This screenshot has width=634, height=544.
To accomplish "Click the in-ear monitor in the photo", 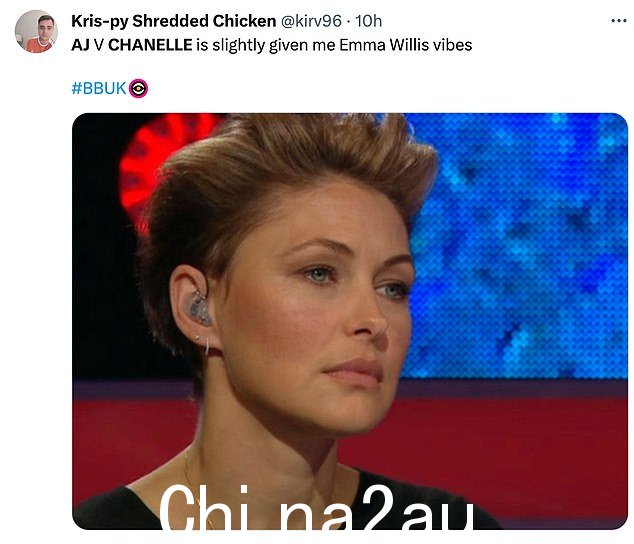I will pos(199,309).
